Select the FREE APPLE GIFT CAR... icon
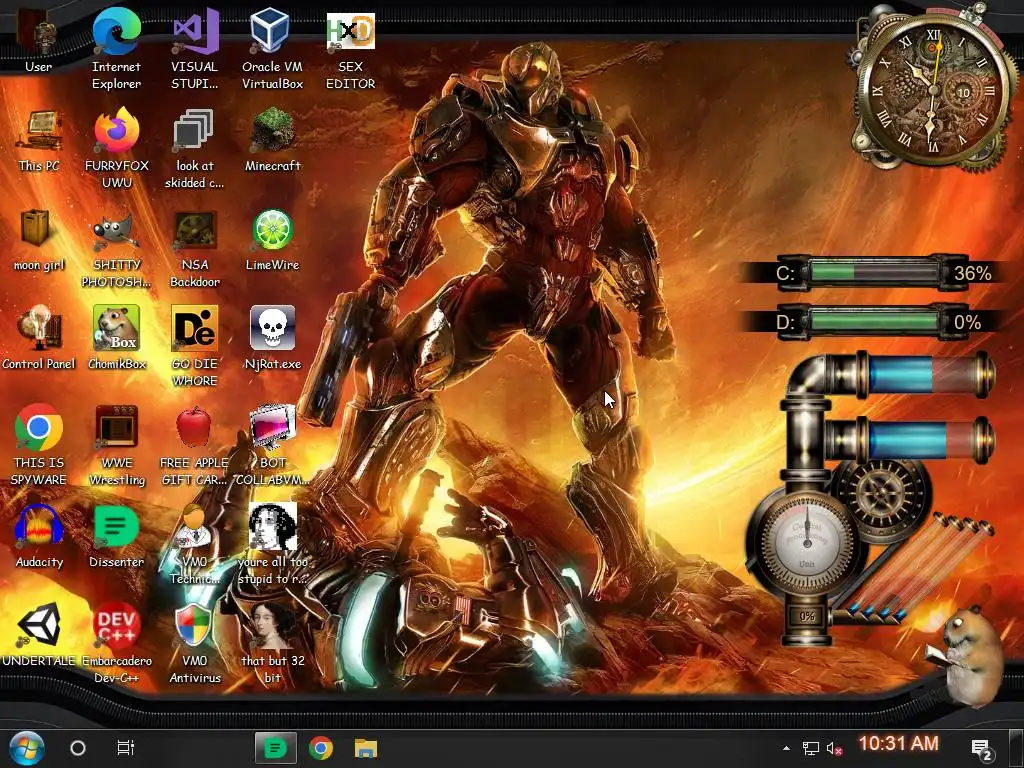Screen dimensions: 1024x768 pyautogui.click(x=195, y=445)
